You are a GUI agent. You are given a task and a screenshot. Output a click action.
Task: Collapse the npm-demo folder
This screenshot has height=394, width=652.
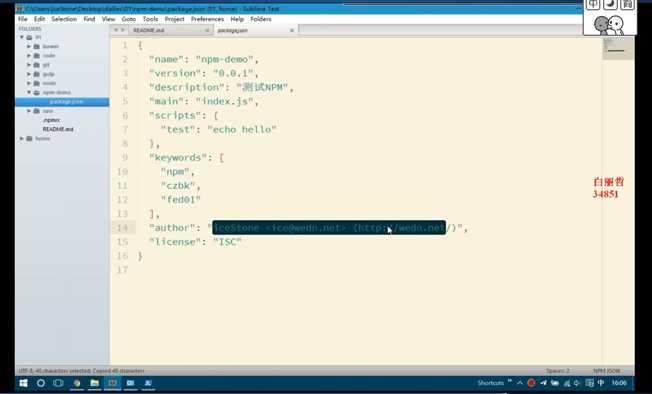tap(29, 92)
